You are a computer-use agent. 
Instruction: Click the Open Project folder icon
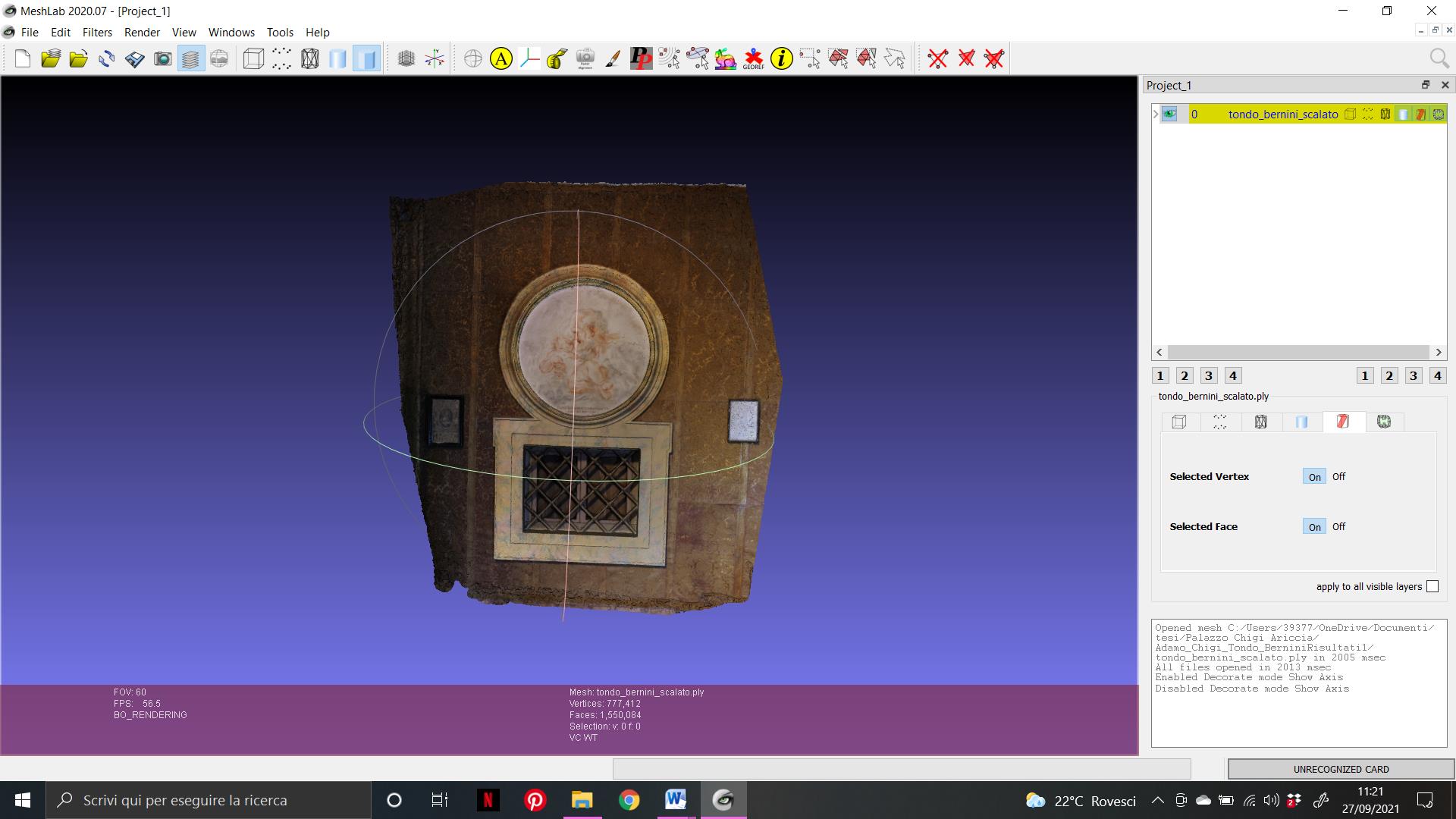click(51, 58)
